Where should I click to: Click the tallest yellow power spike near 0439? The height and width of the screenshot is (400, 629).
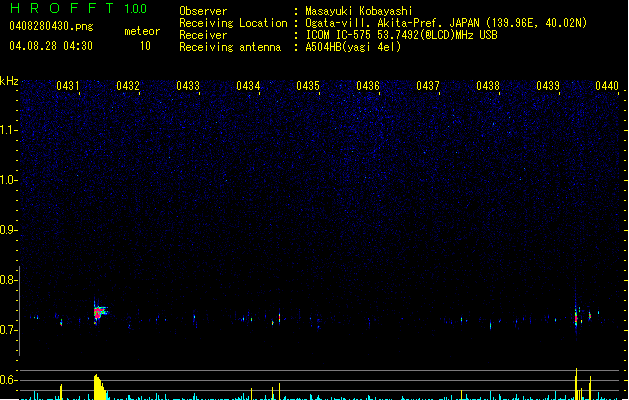click(x=576, y=384)
